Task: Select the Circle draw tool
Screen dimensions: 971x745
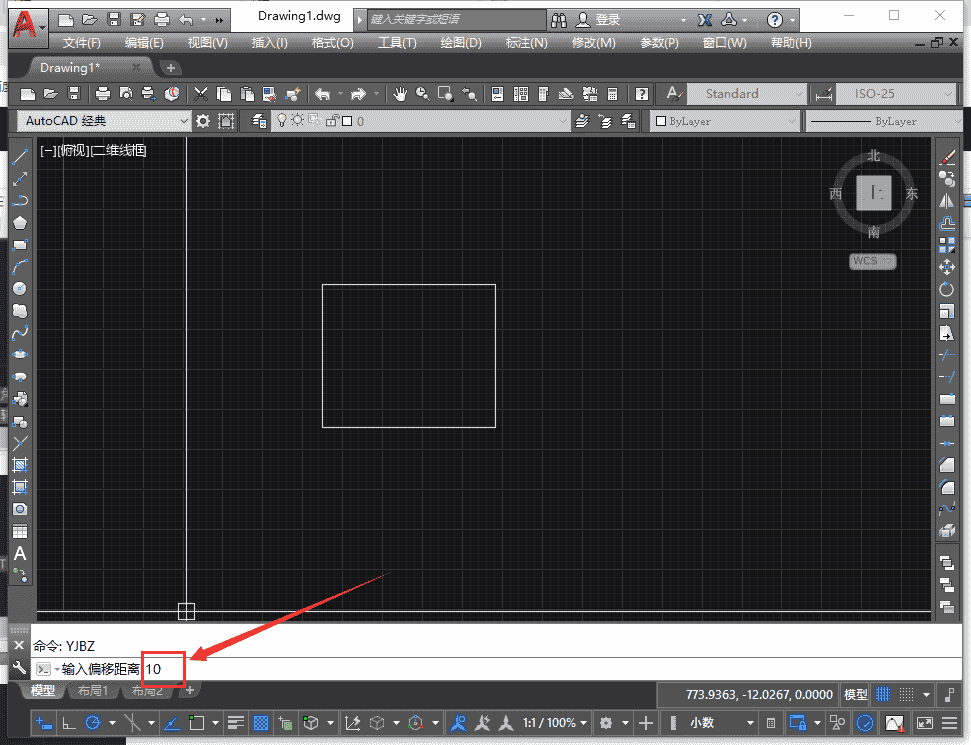Action: [x=20, y=288]
